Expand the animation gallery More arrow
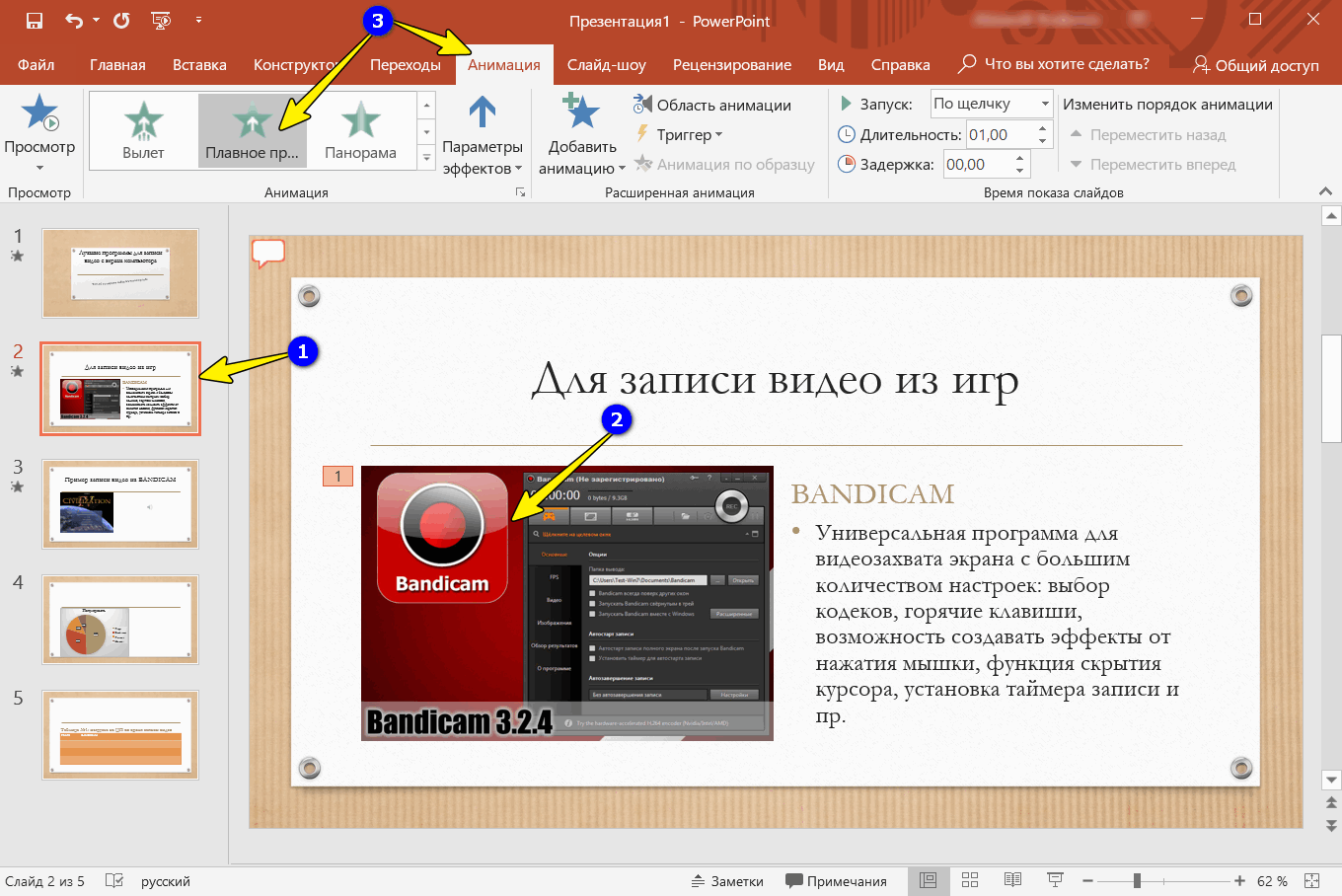Viewport: 1342px width, 896px height. pos(426,156)
